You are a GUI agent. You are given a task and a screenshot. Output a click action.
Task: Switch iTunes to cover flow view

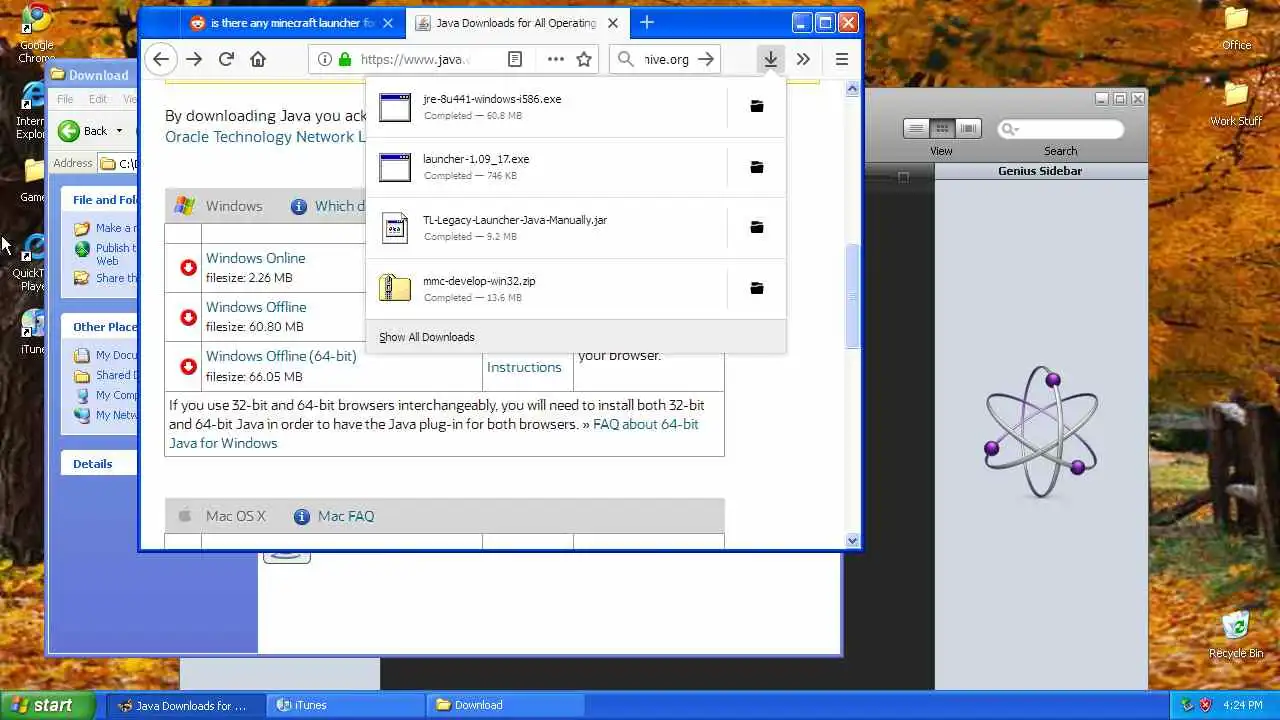[967, 128]
